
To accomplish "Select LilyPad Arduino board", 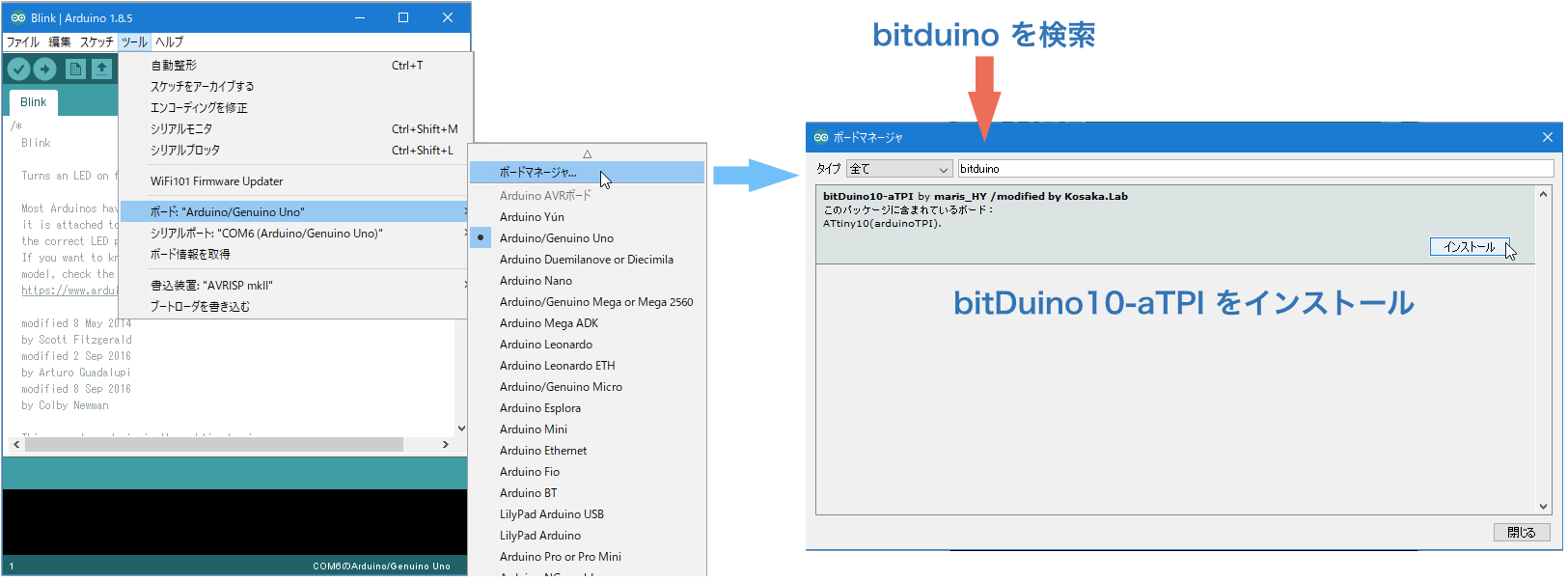I will tap(587, 536).
